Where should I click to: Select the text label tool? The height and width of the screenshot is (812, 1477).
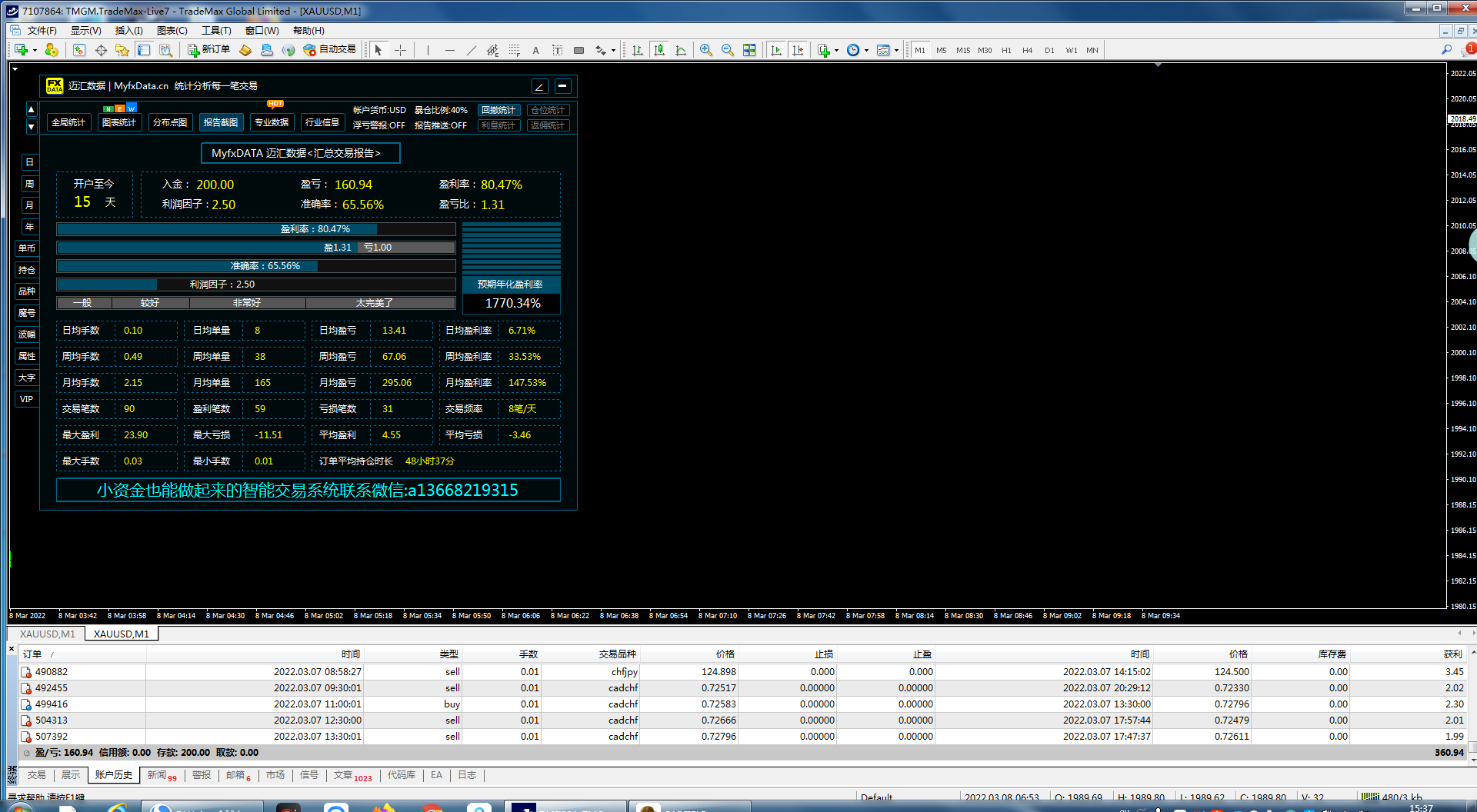pyautogui.click(x=558, y=50)
